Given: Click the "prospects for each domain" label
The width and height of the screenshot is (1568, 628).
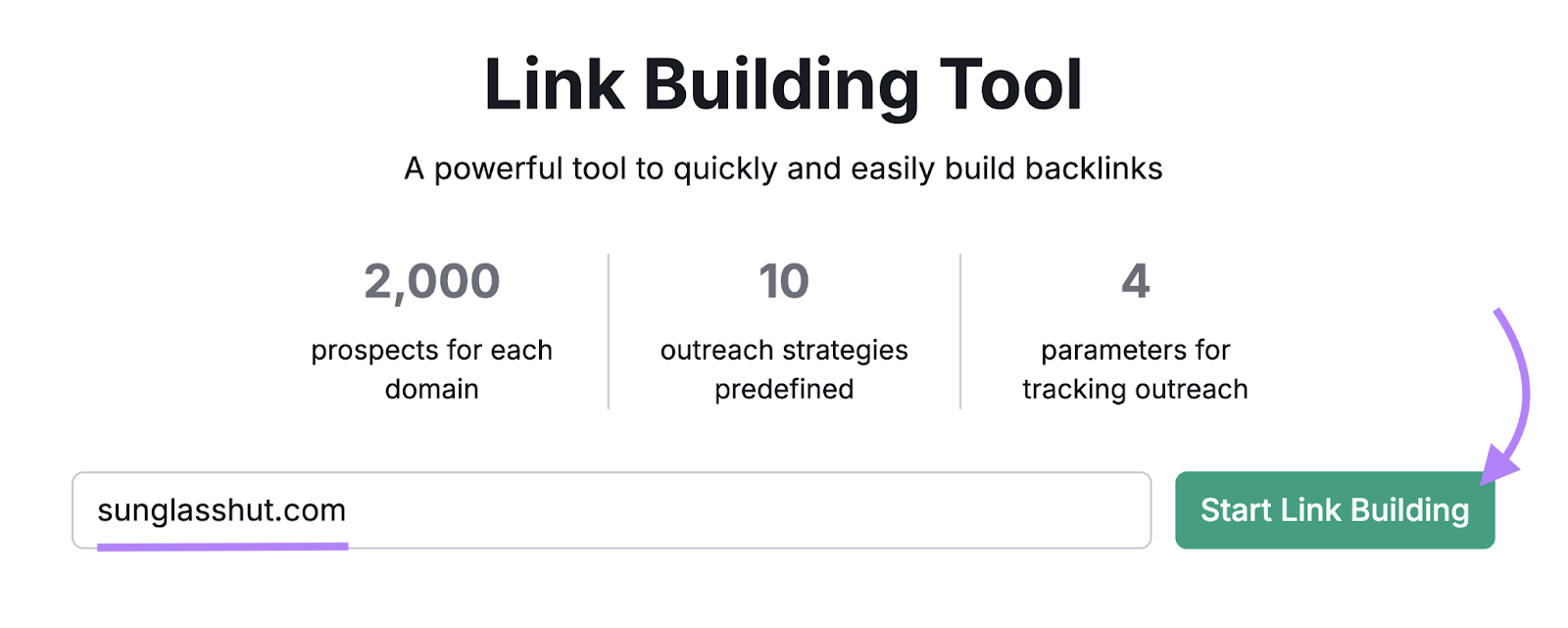Looking at the screenshot, I should pos(431,368).
